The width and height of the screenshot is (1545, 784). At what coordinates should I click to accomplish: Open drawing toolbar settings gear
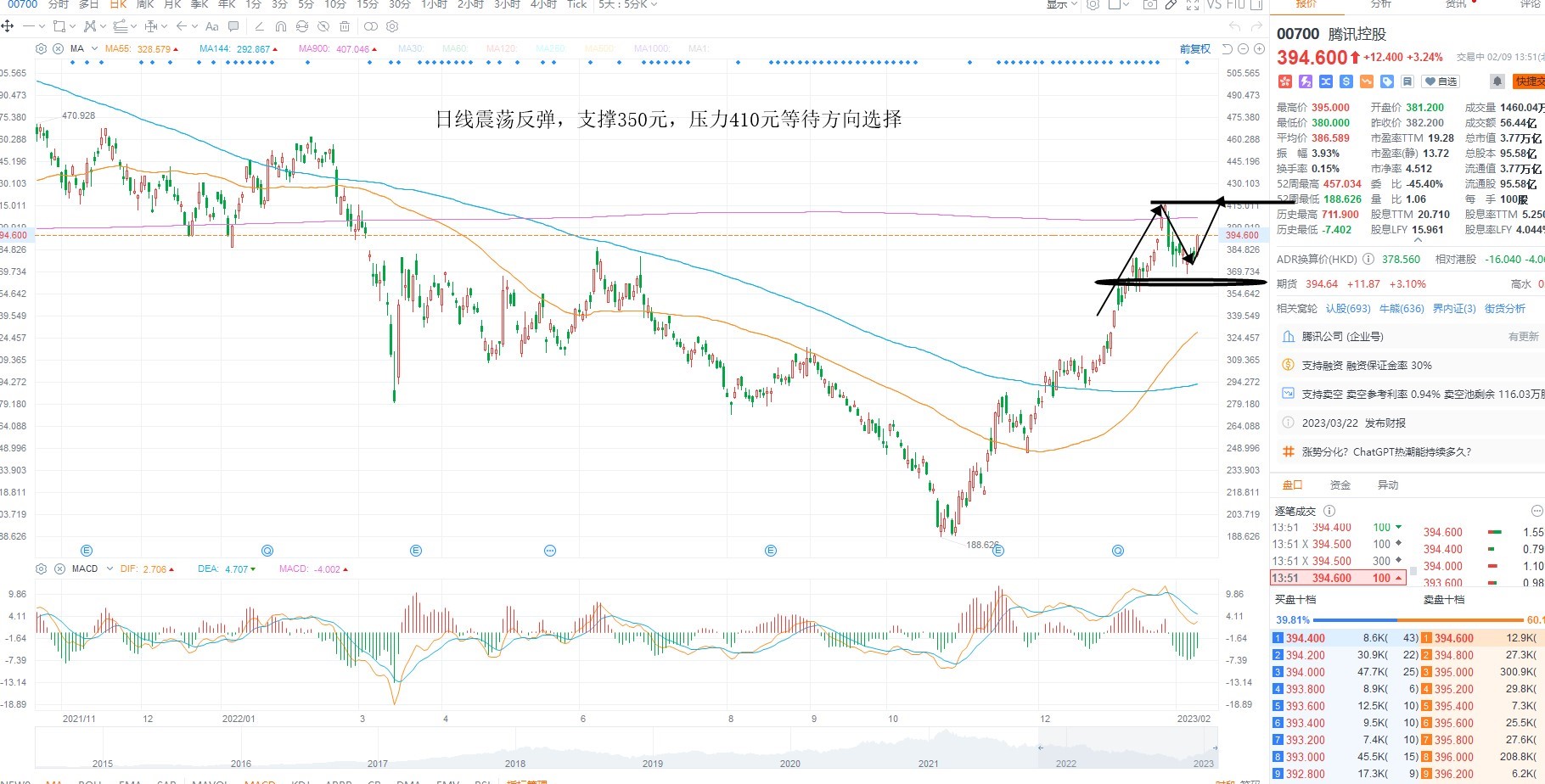coord(392,26)
